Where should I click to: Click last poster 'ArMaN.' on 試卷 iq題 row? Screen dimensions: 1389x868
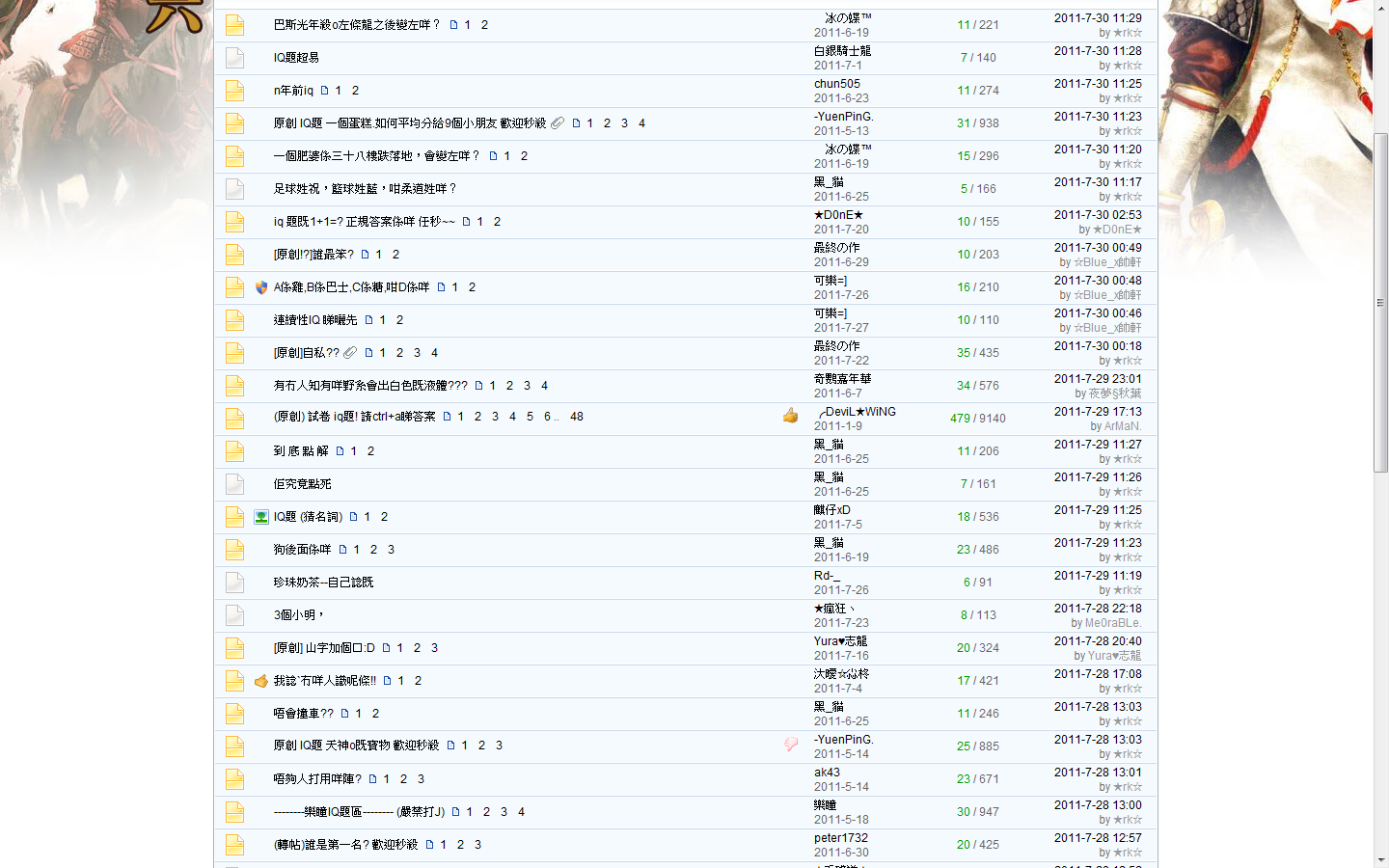(x=1123, y=426)
